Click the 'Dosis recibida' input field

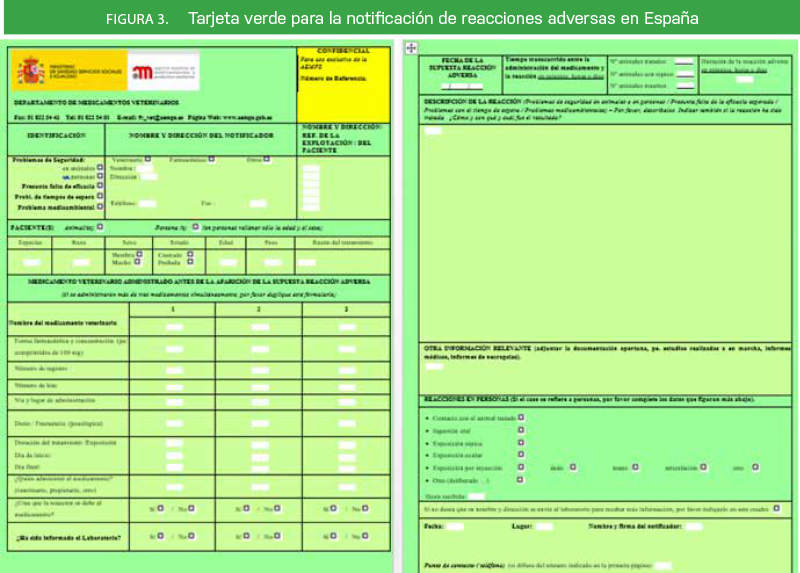point(477,496)
